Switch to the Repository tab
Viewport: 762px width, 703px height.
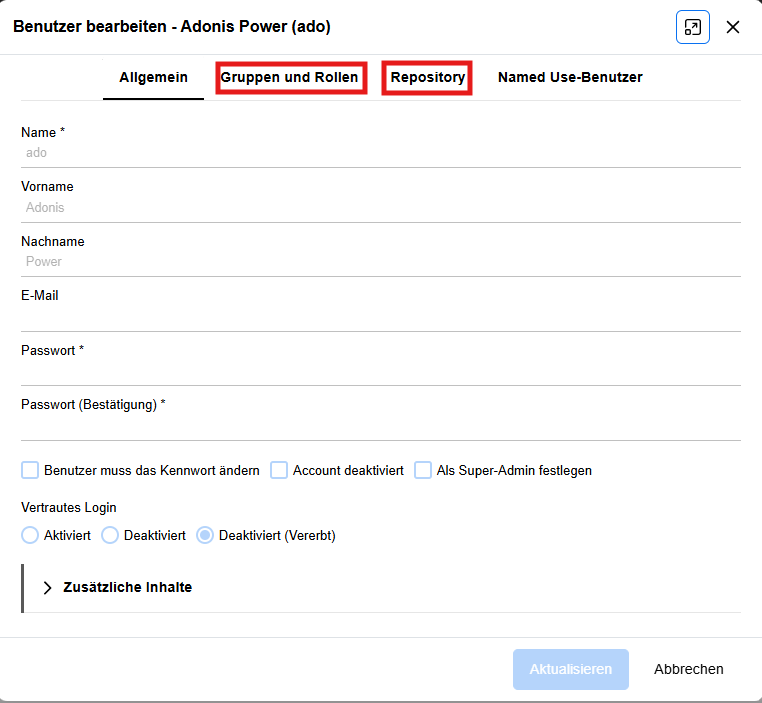point(427,77)
